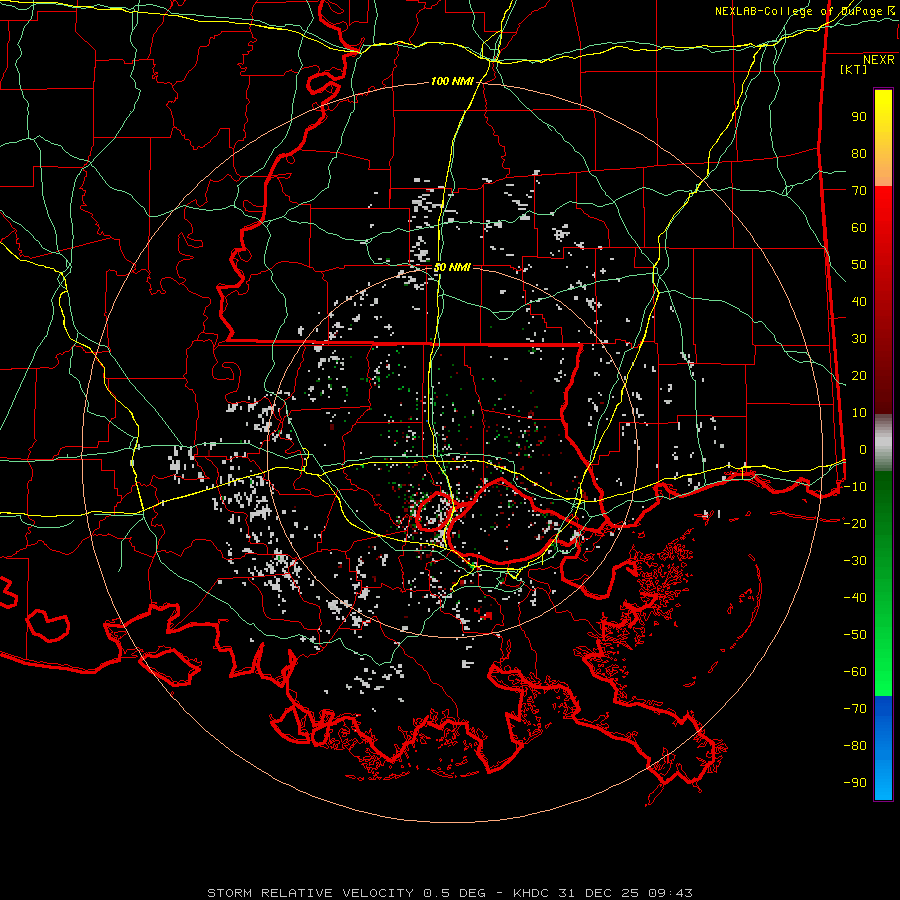The image size is (900, 900).
Task: Select the "60" value on the velocity scale
Action: pos(859,228)
